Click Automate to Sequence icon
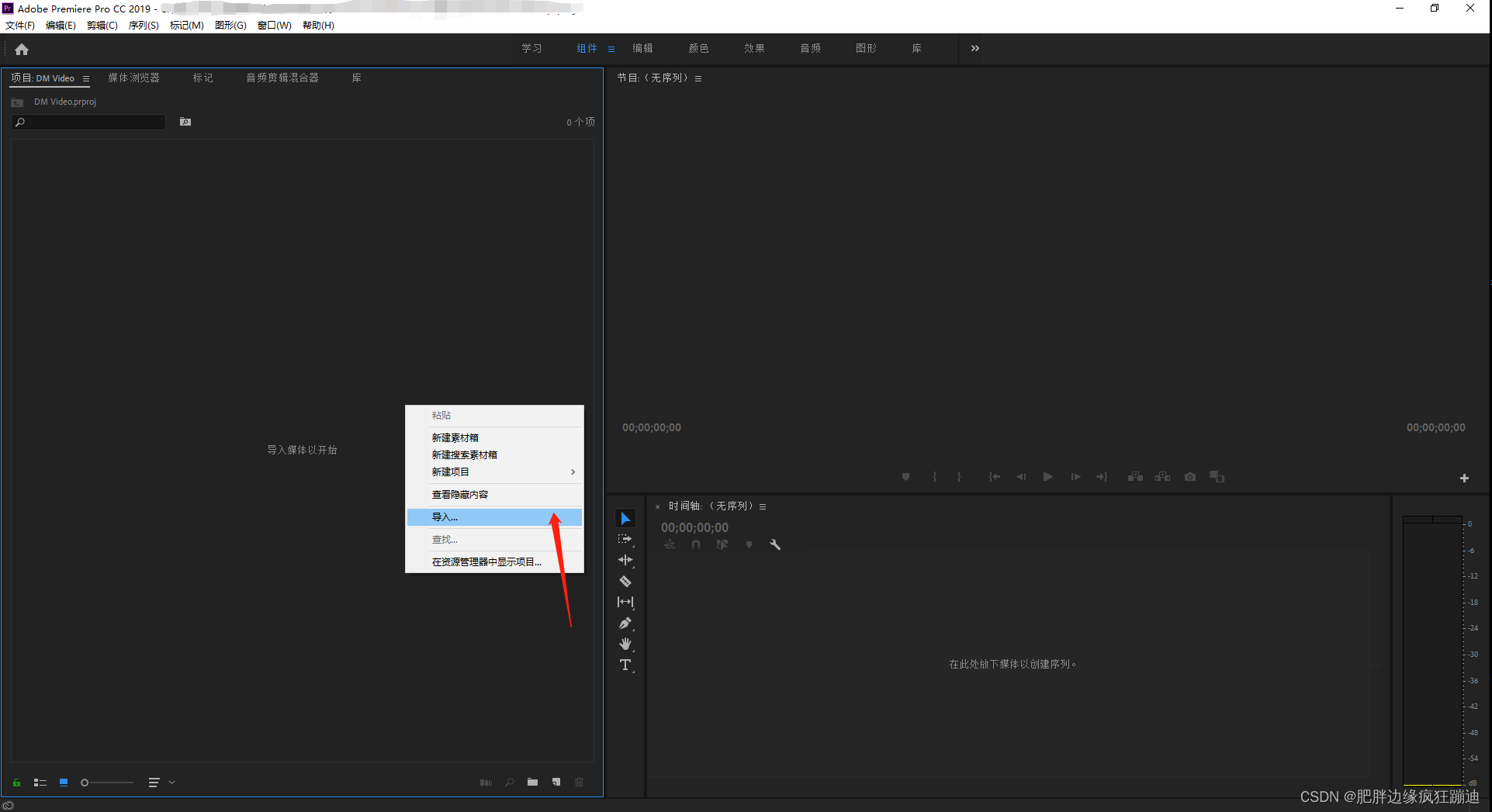1492x812 pixels. (x=486, y=783)
